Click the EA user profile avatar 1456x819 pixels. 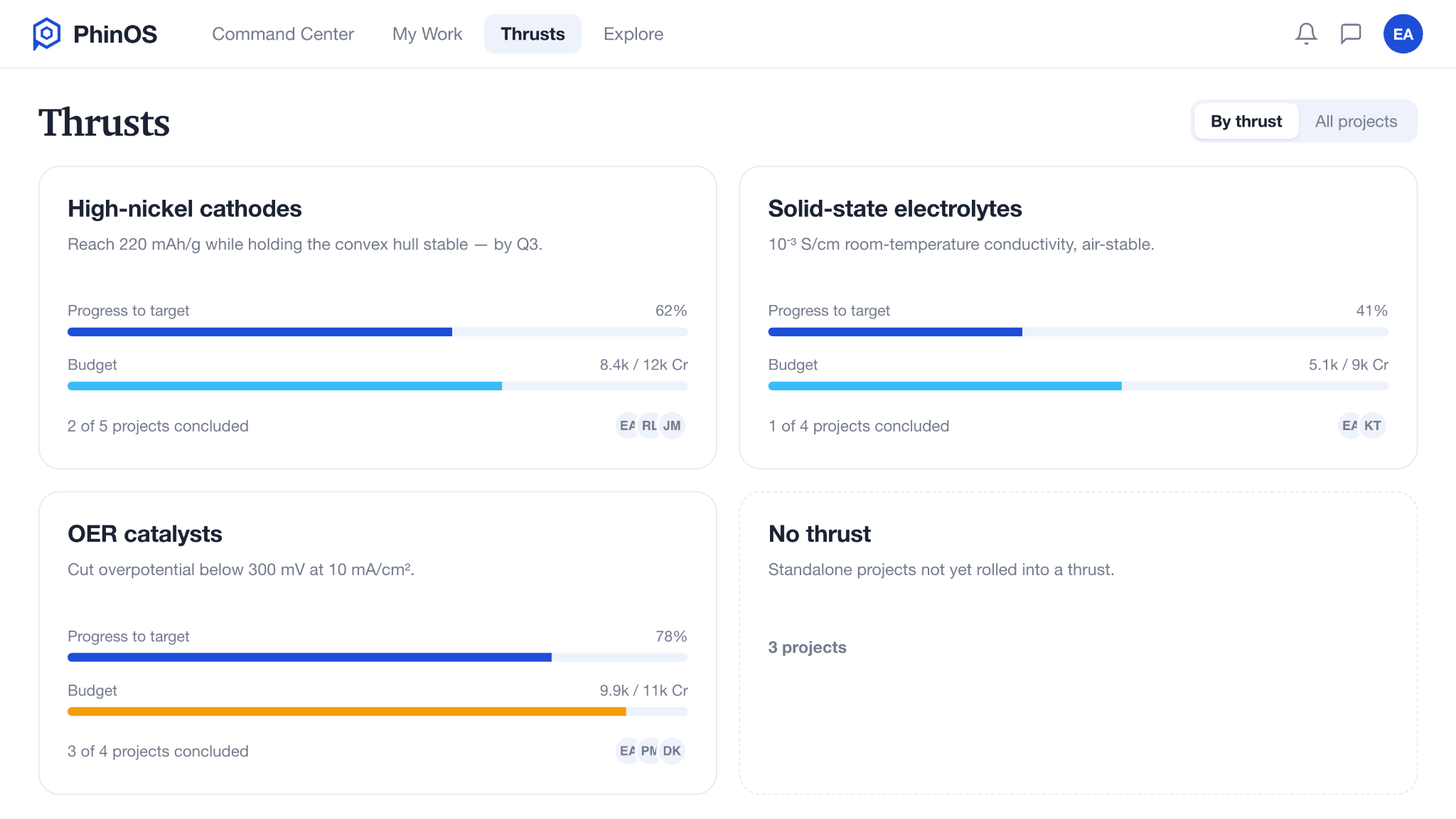tap(1403, 34)
